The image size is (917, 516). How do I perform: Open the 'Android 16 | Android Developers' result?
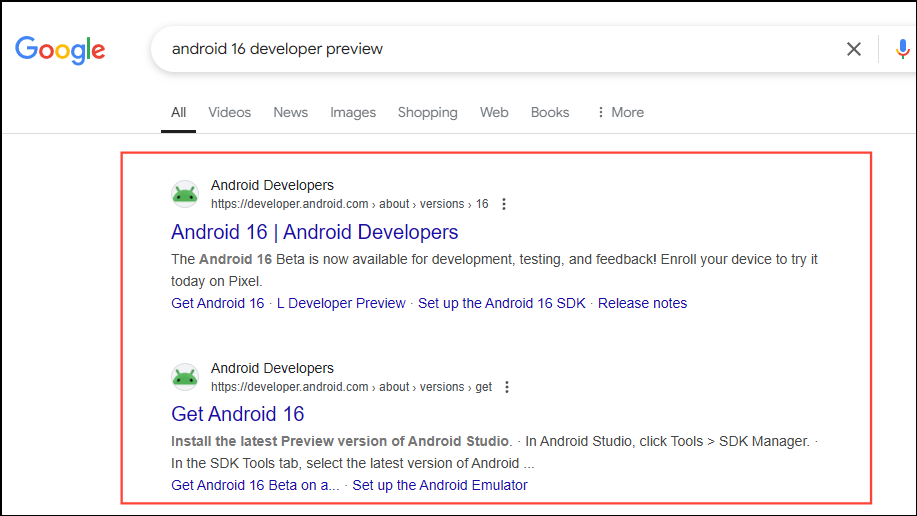point(315,232)
